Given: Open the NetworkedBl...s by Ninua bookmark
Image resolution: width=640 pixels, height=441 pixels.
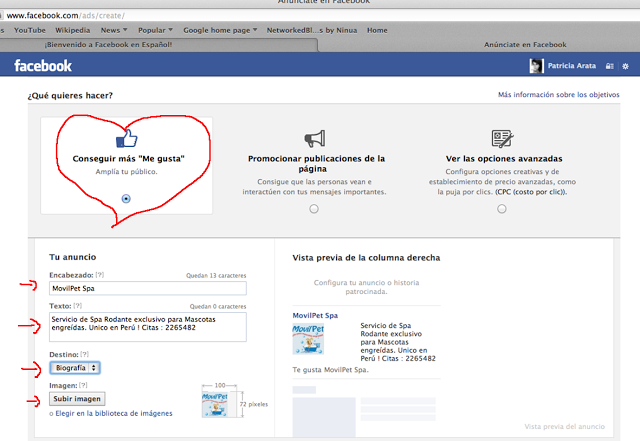Looking at the screenshot, I should [x=312, y=30].
